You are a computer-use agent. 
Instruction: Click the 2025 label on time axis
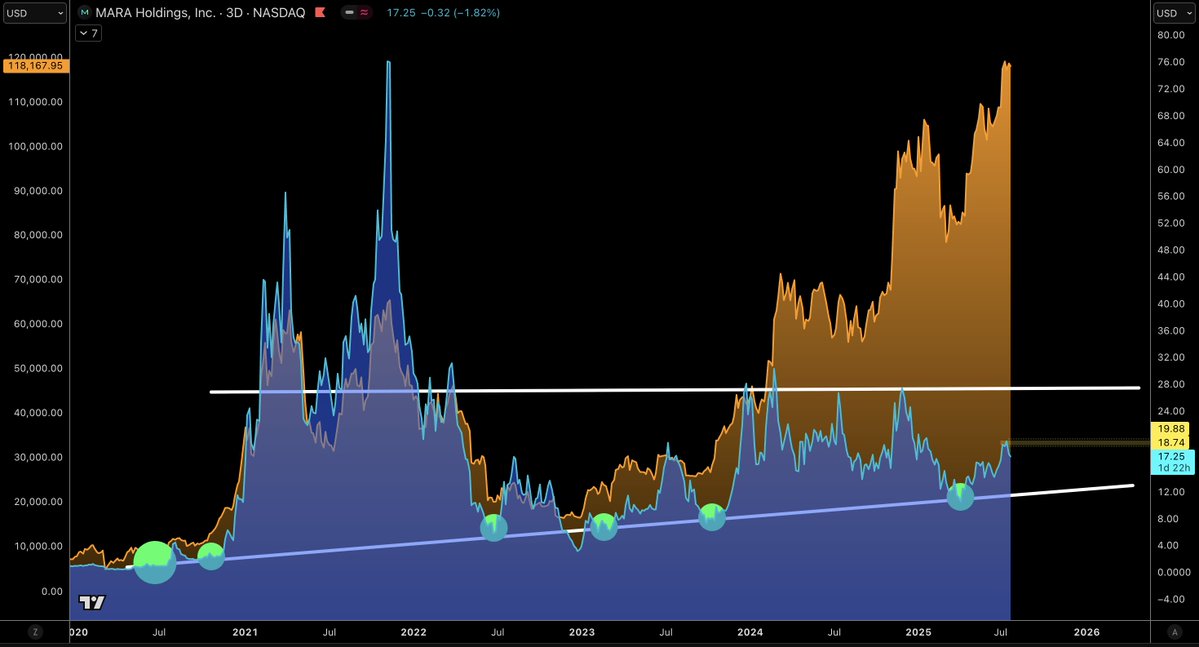(x=918, y=632)
